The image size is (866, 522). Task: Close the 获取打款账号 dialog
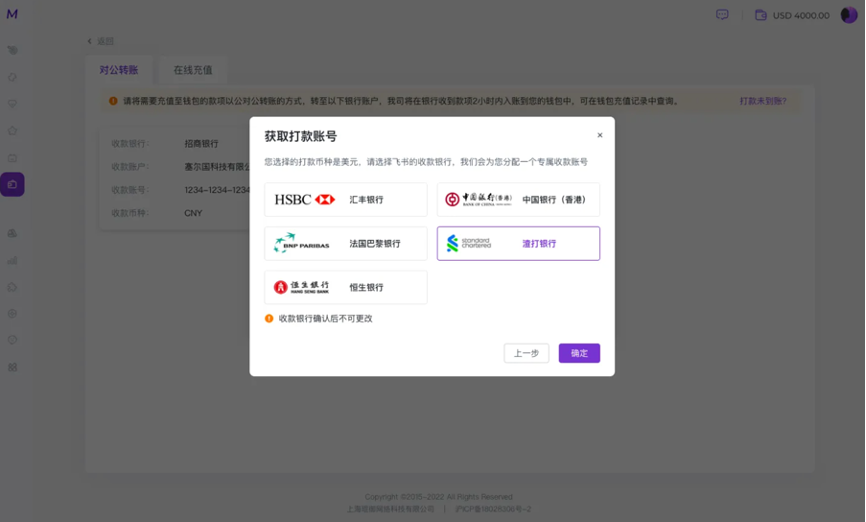pos(600,135)
